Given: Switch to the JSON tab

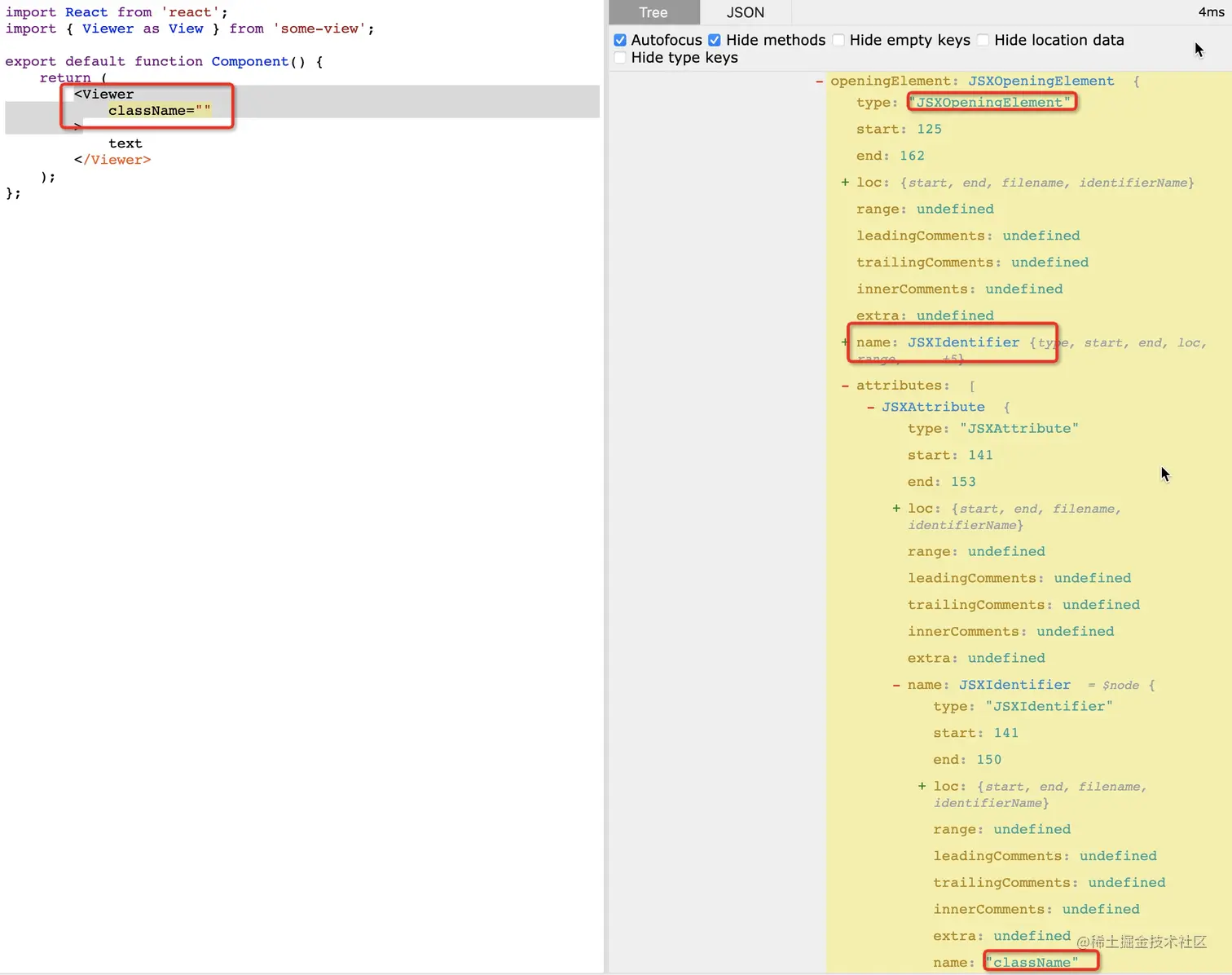Looking at the screenshot, I should (x=746, y=12).
